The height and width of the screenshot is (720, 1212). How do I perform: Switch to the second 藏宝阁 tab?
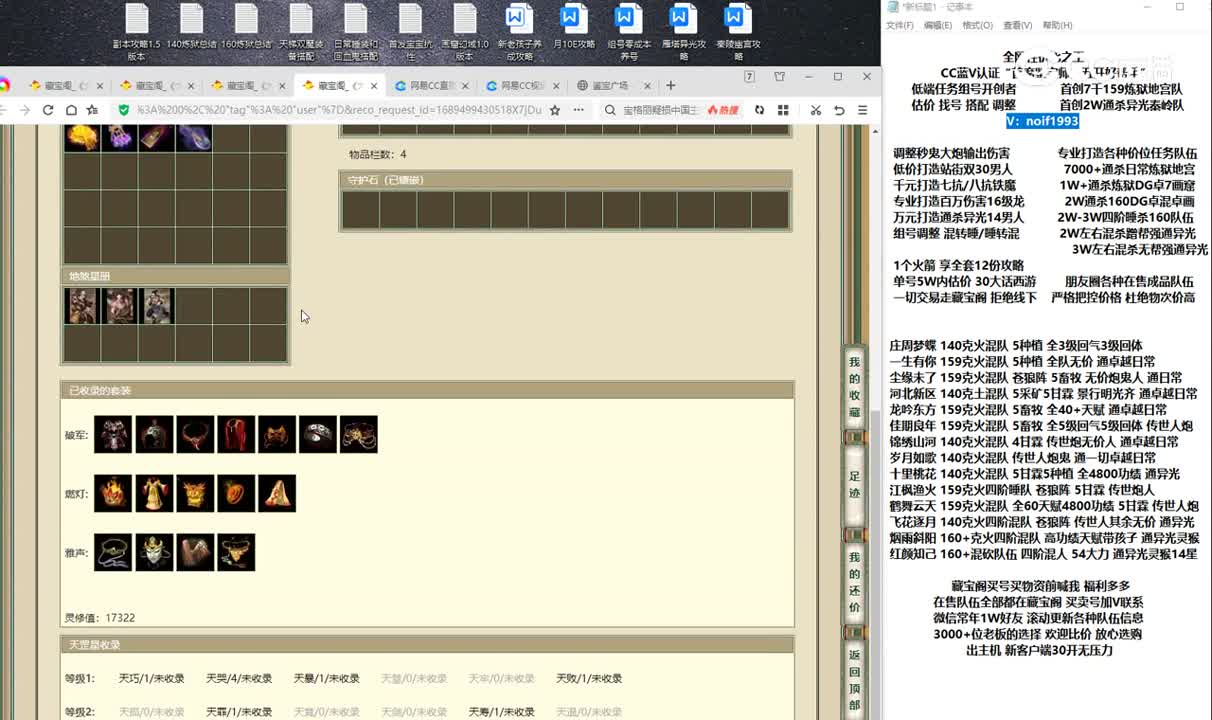155,86
